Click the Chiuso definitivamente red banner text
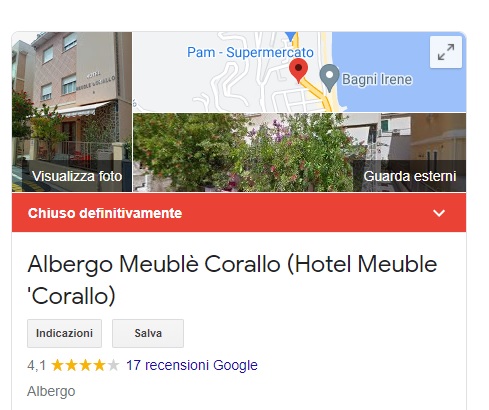 [105, 213]
